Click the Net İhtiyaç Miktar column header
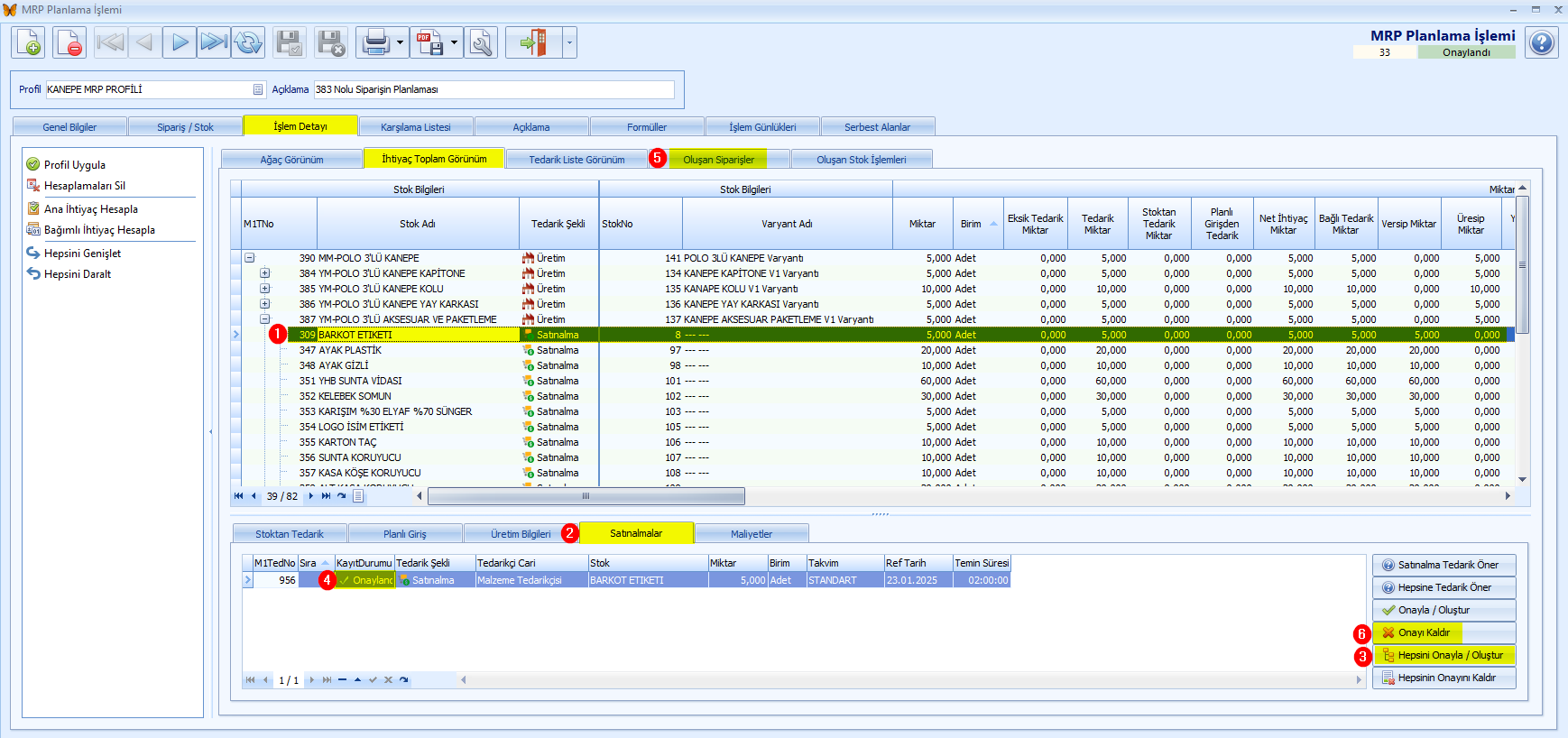Screen dimensions: 1568x738 [1283, 224]
